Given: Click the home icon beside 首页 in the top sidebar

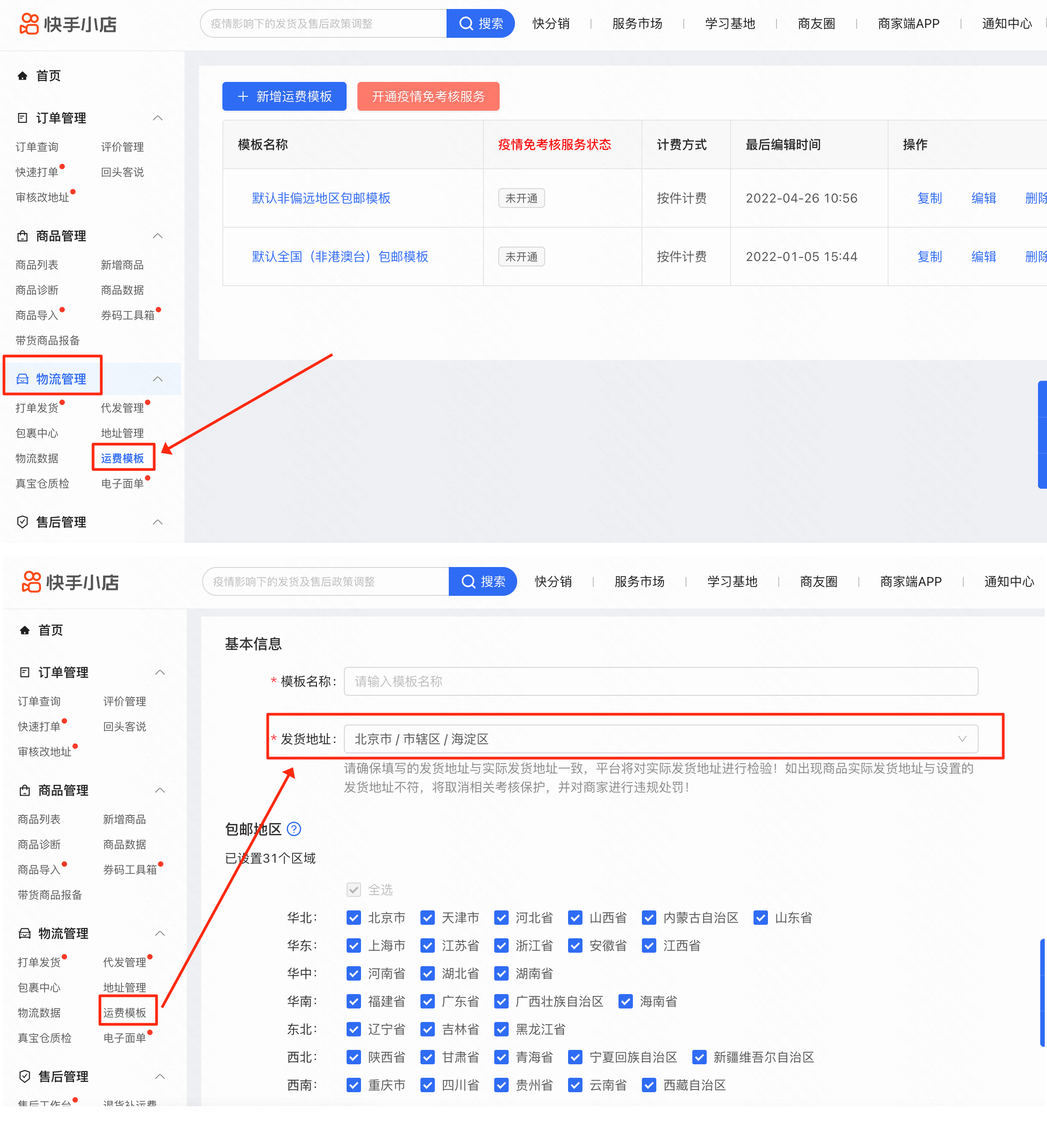Looking at the screenshot, I should (x=22, y=76).
